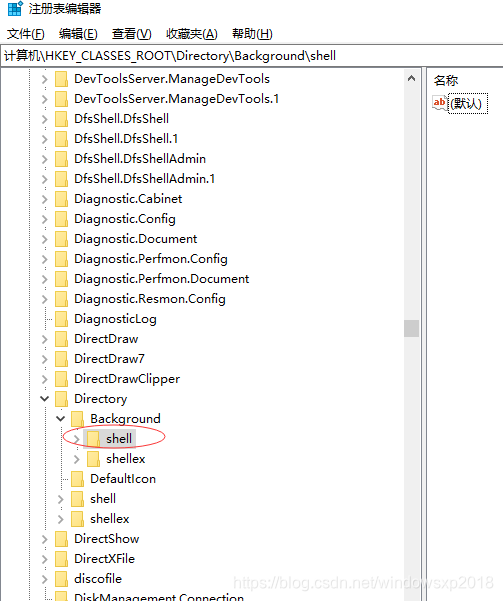This screenshot has width=503, height=601.
Task: Click the tree vertical scrollbar thumb
Action: click(411, 328)
